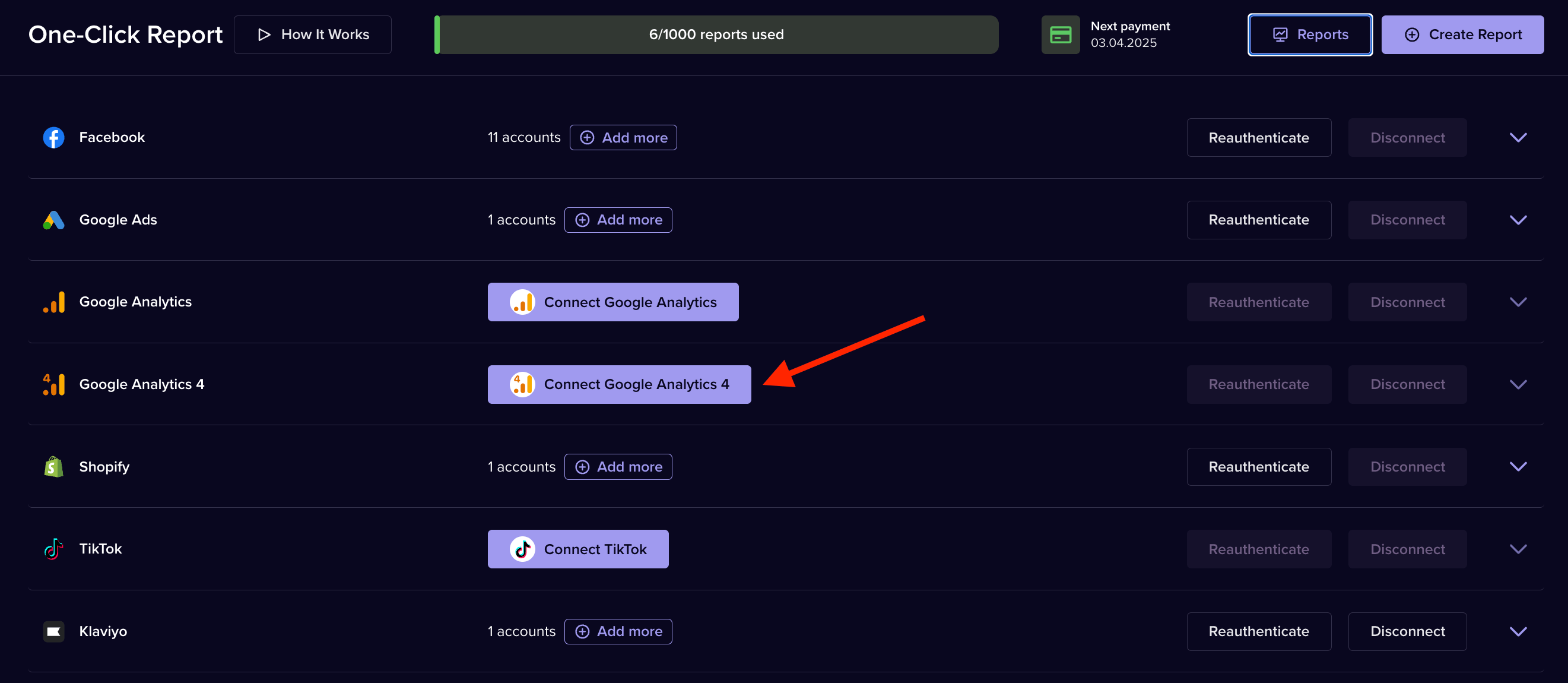Screen dimensions: 1568x683
Task: Add more Shopify accounts
Action: coord(618,467)
